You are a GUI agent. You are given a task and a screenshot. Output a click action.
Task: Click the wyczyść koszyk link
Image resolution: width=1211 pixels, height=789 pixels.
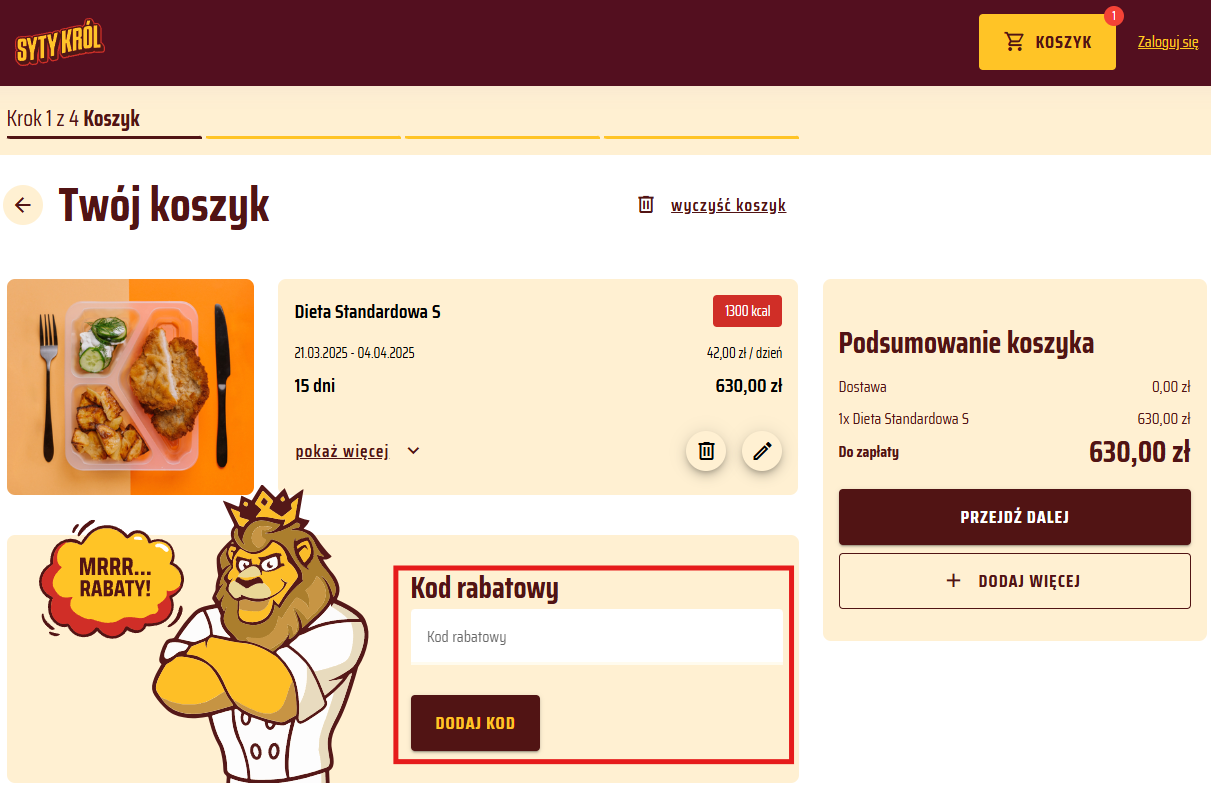click(728, 205)
